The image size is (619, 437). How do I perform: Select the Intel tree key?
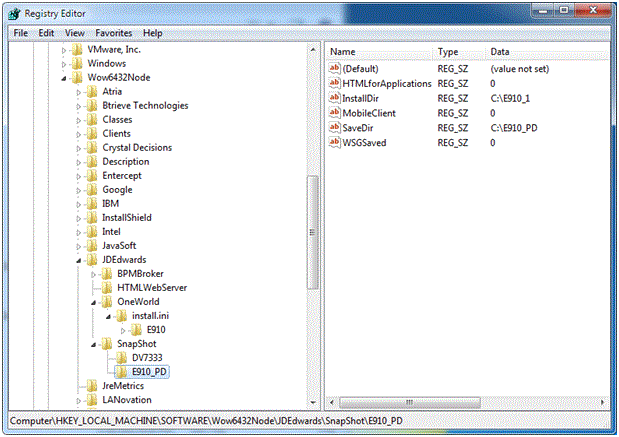111,232
